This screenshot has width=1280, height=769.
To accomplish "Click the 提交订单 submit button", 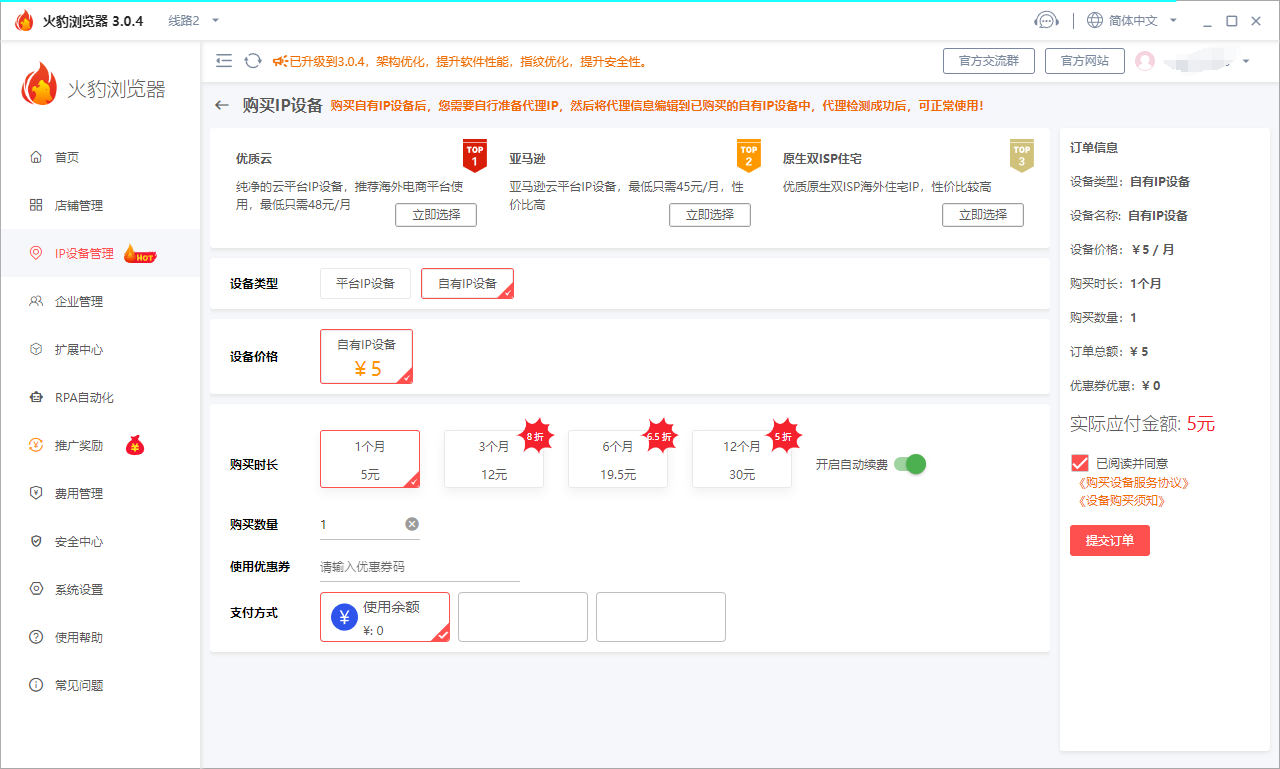I will pyautogui.click(x=1109, y=540).
